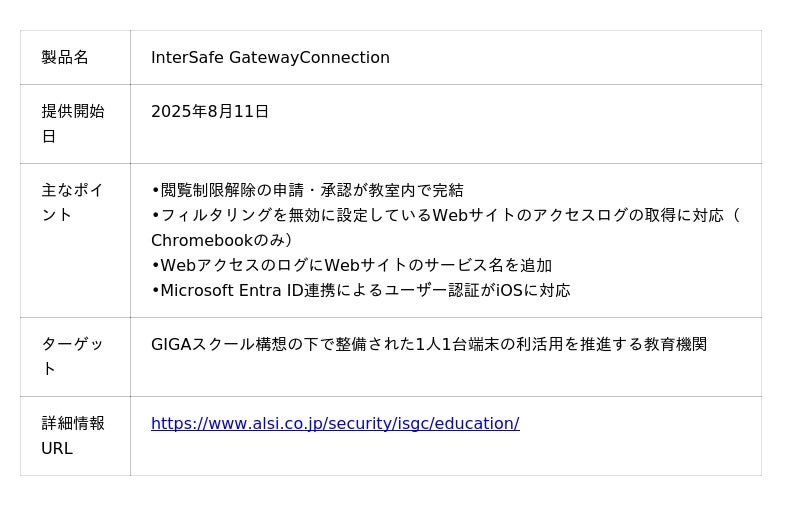The image size is (800, 506).
Task: Click the 詳細情報URL label cell
Action: (x=75, y=436)
